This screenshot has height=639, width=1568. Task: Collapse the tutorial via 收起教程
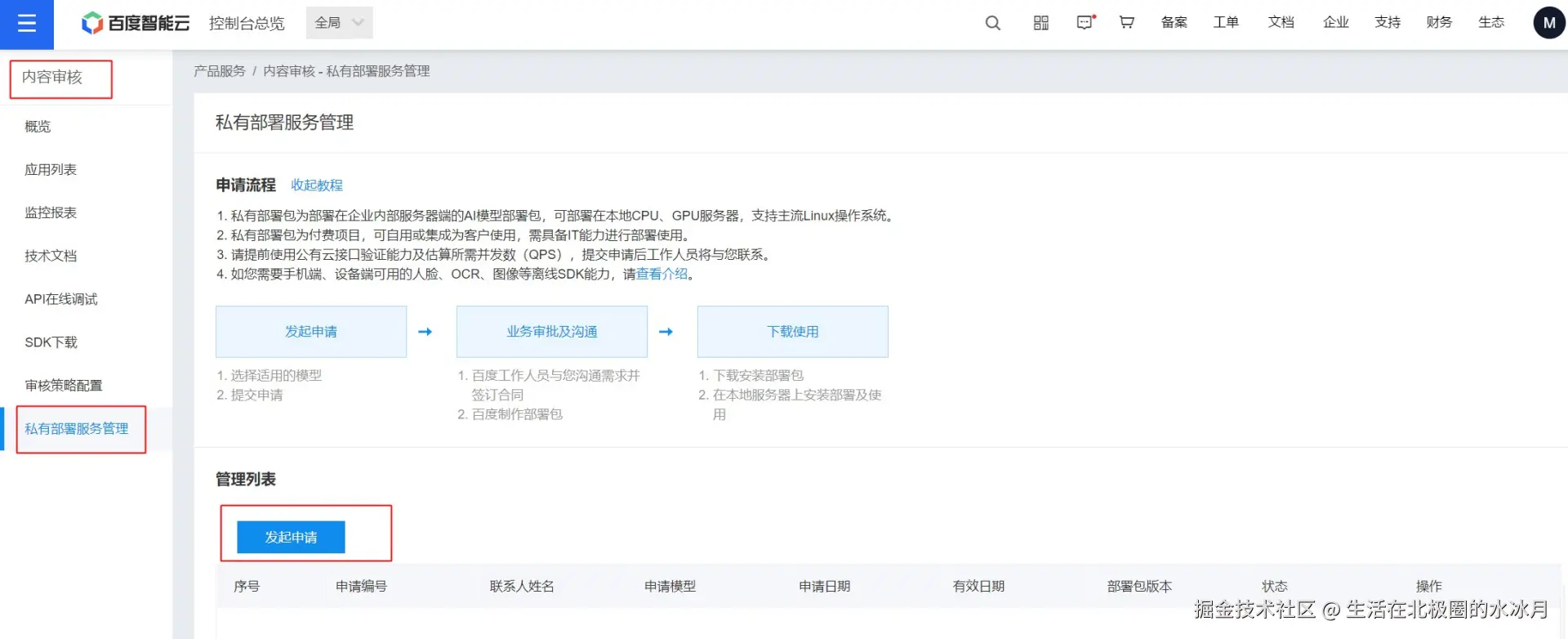coord(317,185)
